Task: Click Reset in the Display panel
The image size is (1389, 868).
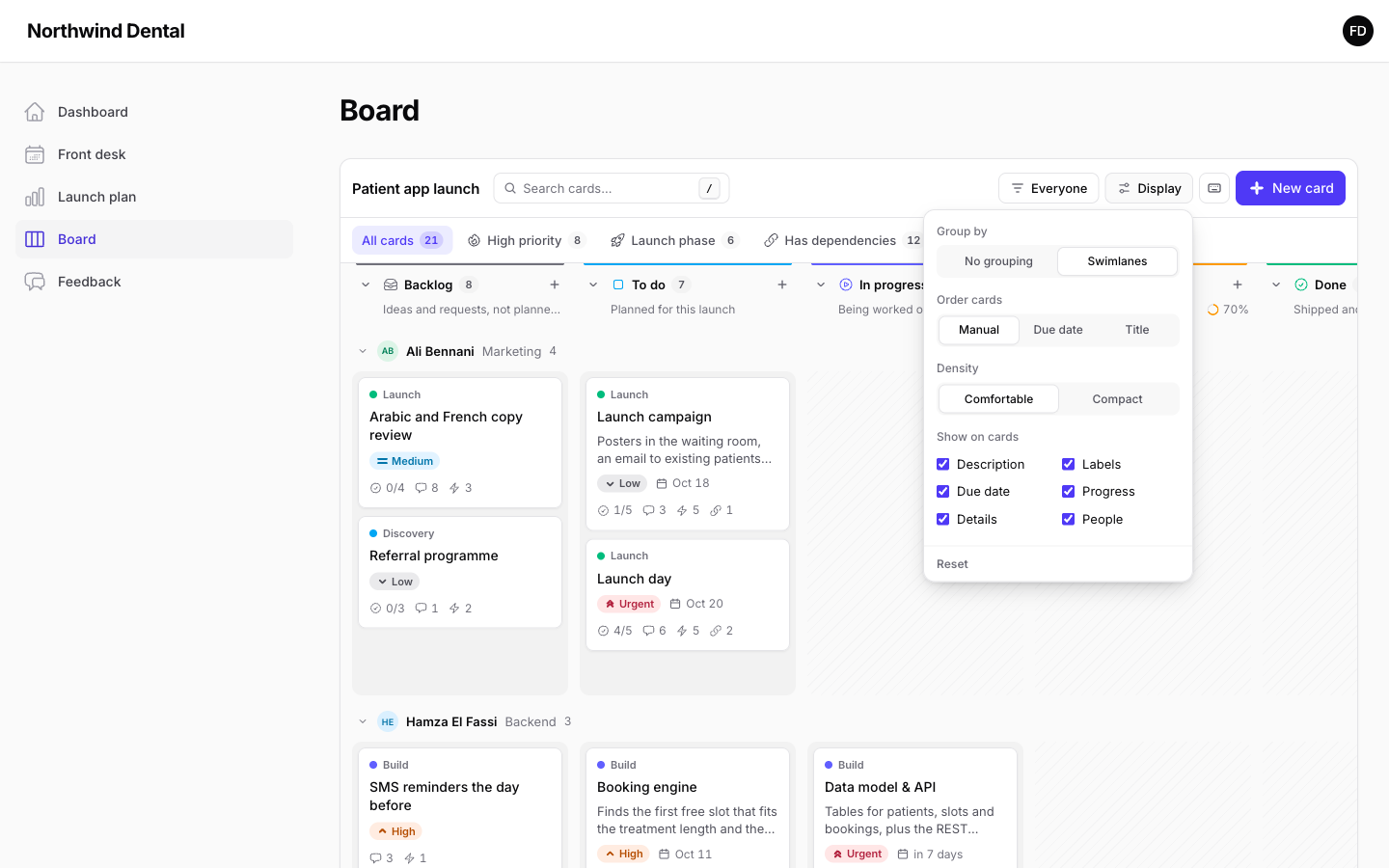Action: [952, 564]
